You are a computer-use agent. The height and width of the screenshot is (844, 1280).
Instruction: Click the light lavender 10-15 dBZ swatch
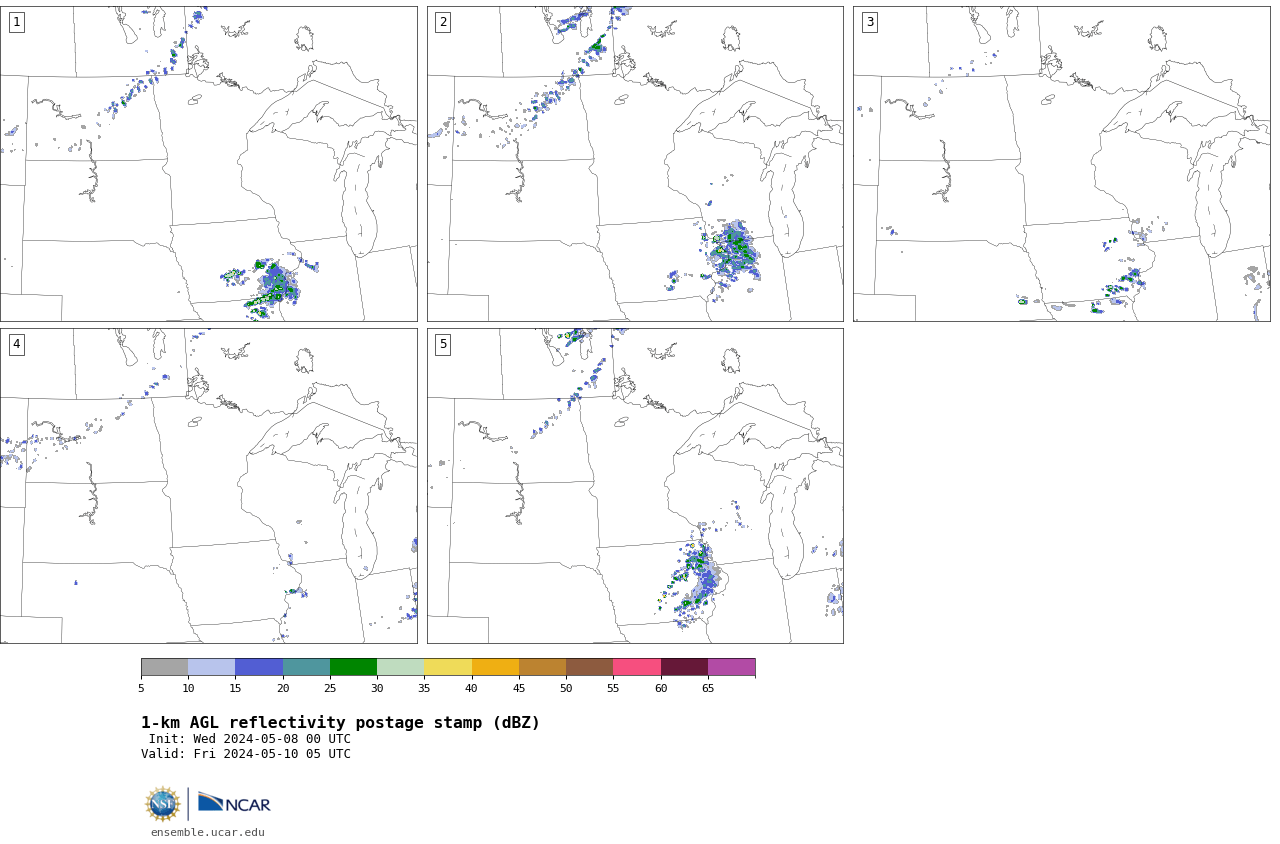[211, 667]
